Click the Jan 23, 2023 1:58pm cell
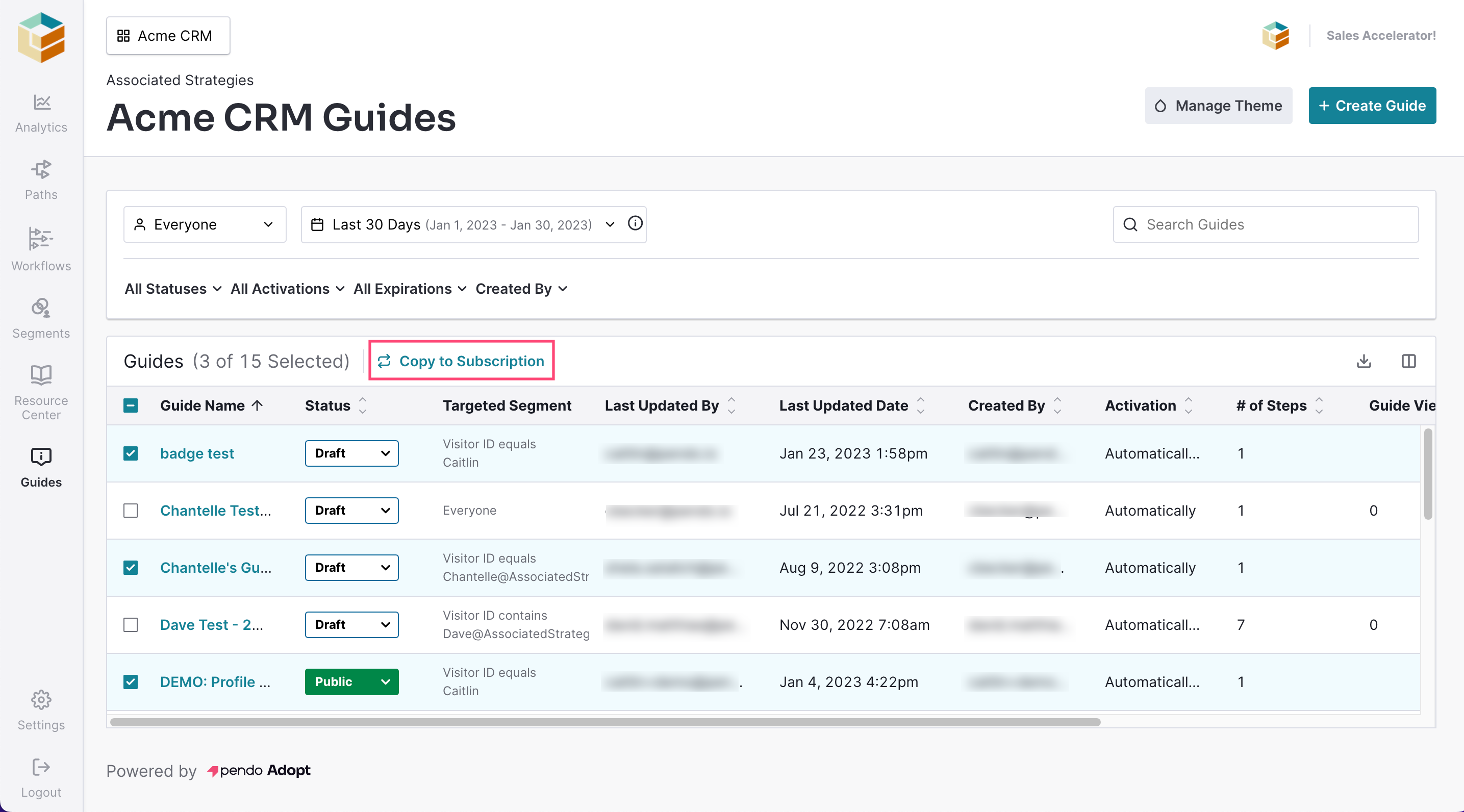The width and height of the screenshot is (1464, 812). pyautogui.click(x=853, y=453)
